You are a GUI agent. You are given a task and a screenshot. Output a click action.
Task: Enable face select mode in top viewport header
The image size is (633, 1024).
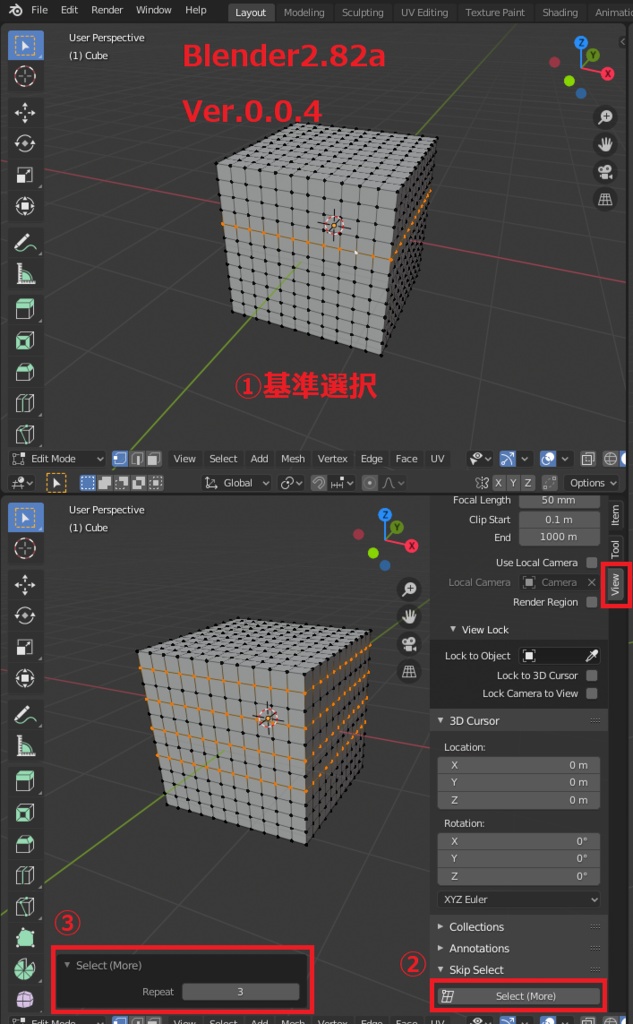[154, 458]
